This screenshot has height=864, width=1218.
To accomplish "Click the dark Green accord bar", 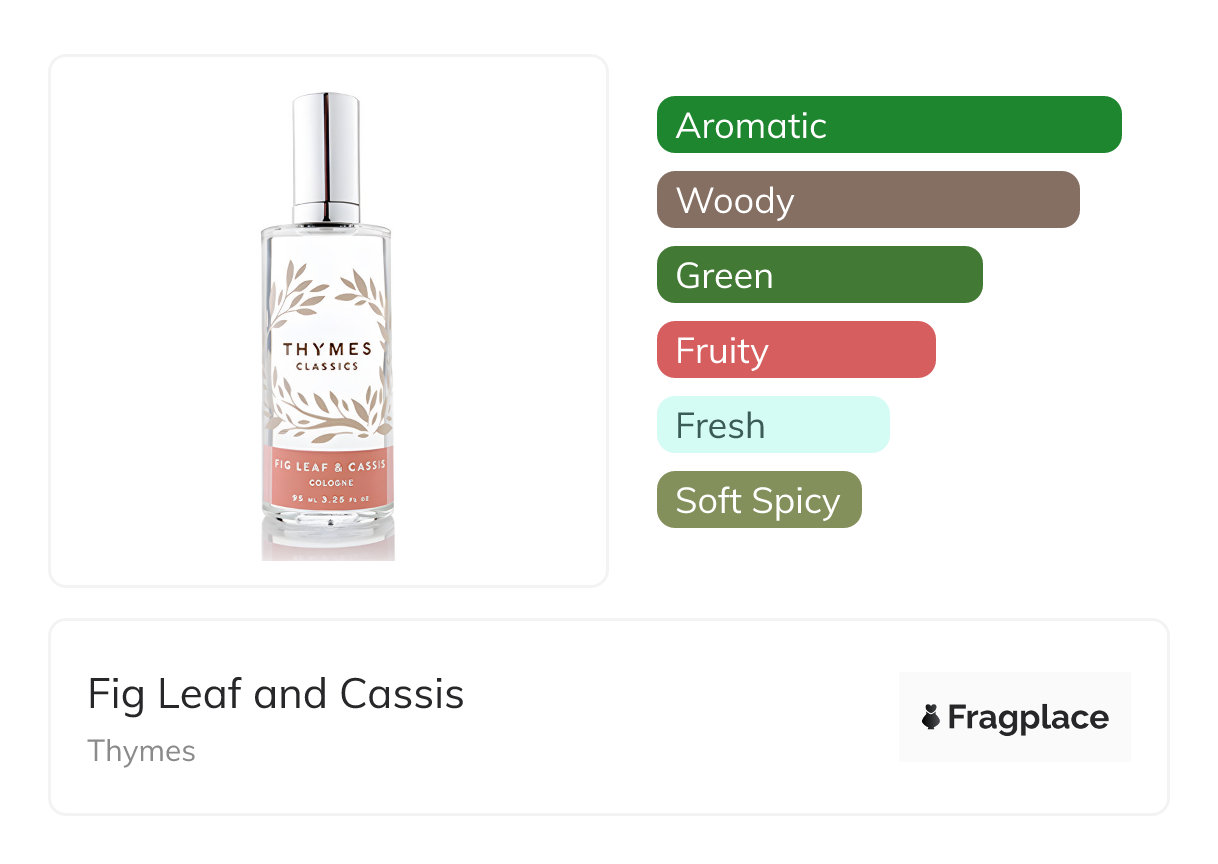I will pyautogui.click(x=819, y=275).
